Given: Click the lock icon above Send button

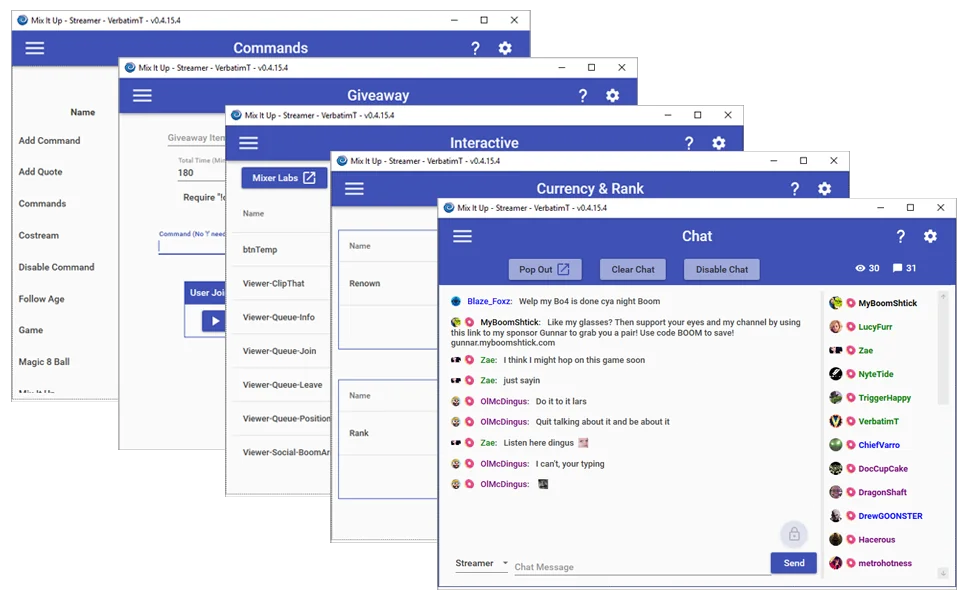Looking at the screenshot, I should tap(793, 533).
